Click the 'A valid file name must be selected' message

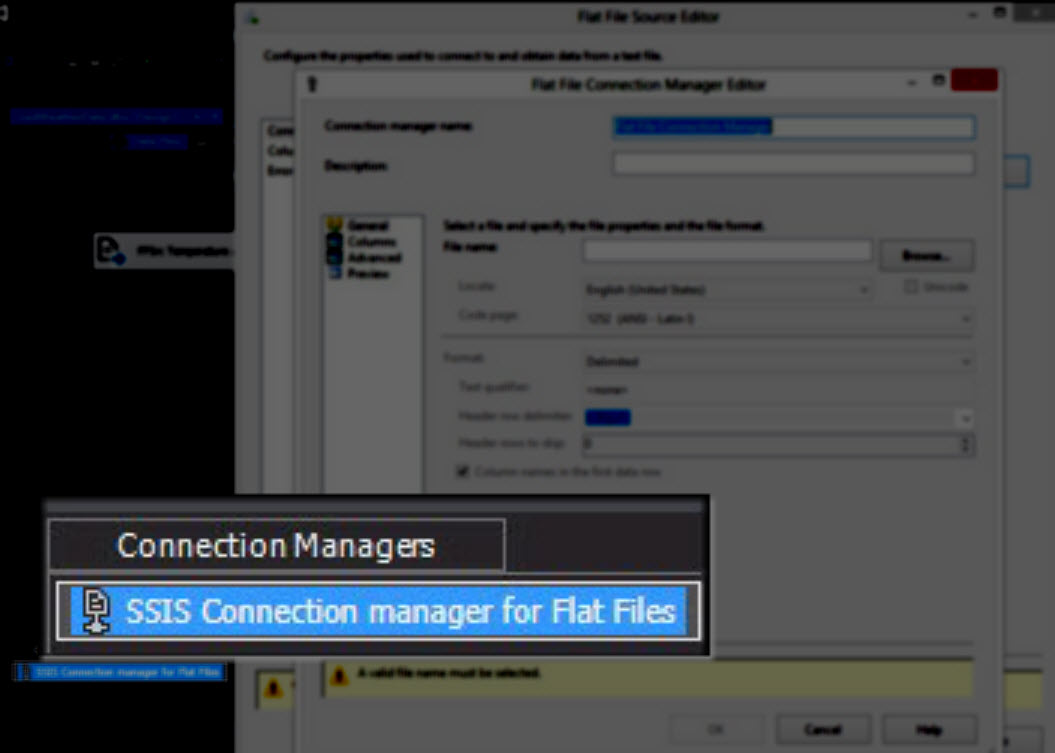(448, 673)
